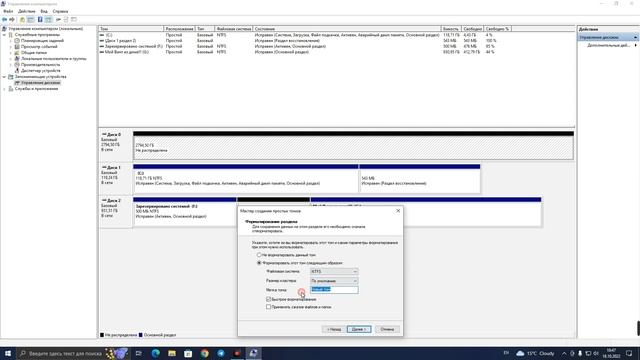The width and height of the screenshot is (640, 360).
Task: Uncheck the Быстрое форматирование checkbox
Action: (x=268, y=299)
